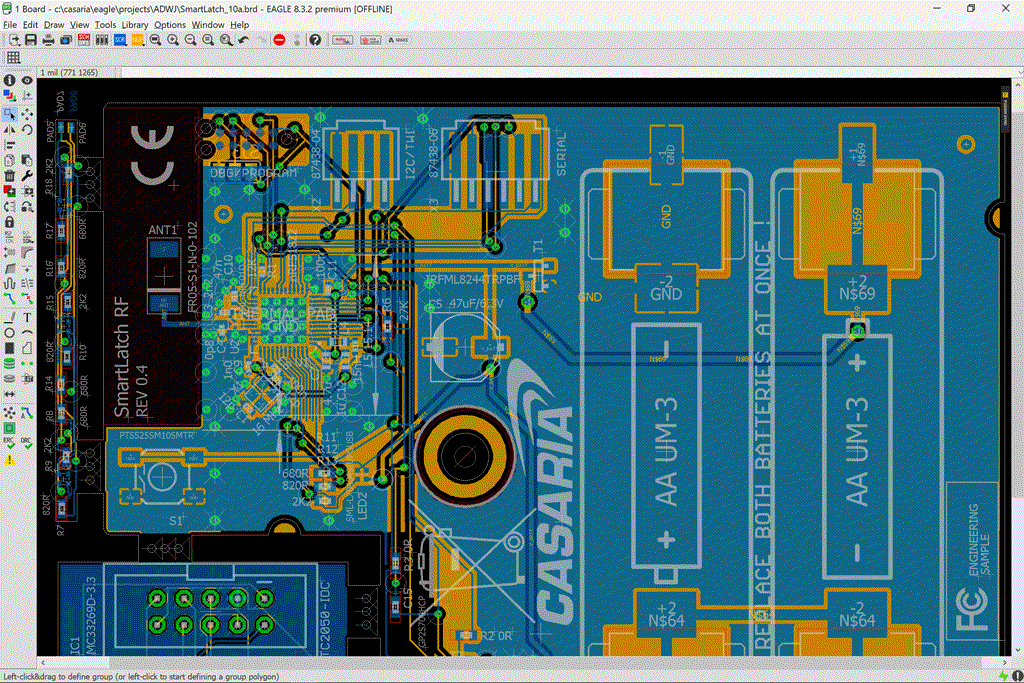This screenshot has width=1024, height=683.
Task: Activate the Delete trash can tool
Action: click(x=9, y=176)
